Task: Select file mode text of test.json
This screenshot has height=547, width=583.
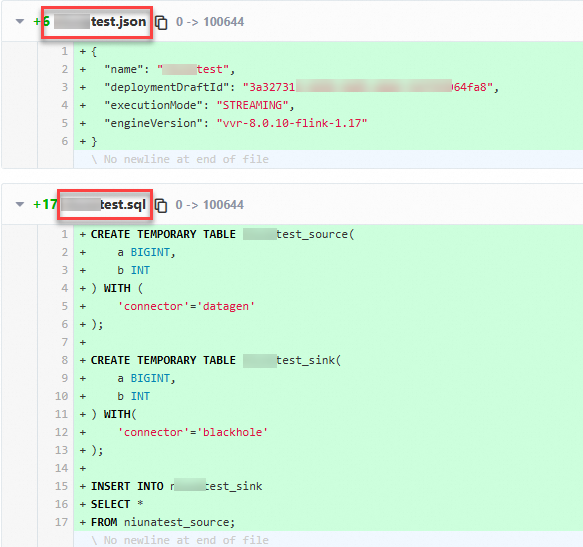Action: [210, 22]
